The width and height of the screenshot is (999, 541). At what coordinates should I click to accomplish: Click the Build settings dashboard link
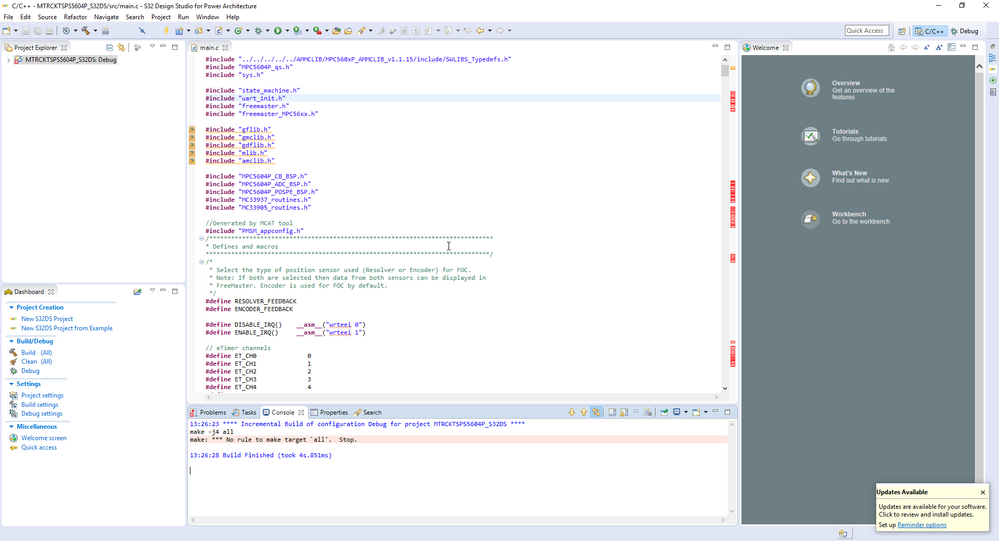pos(40,405)
